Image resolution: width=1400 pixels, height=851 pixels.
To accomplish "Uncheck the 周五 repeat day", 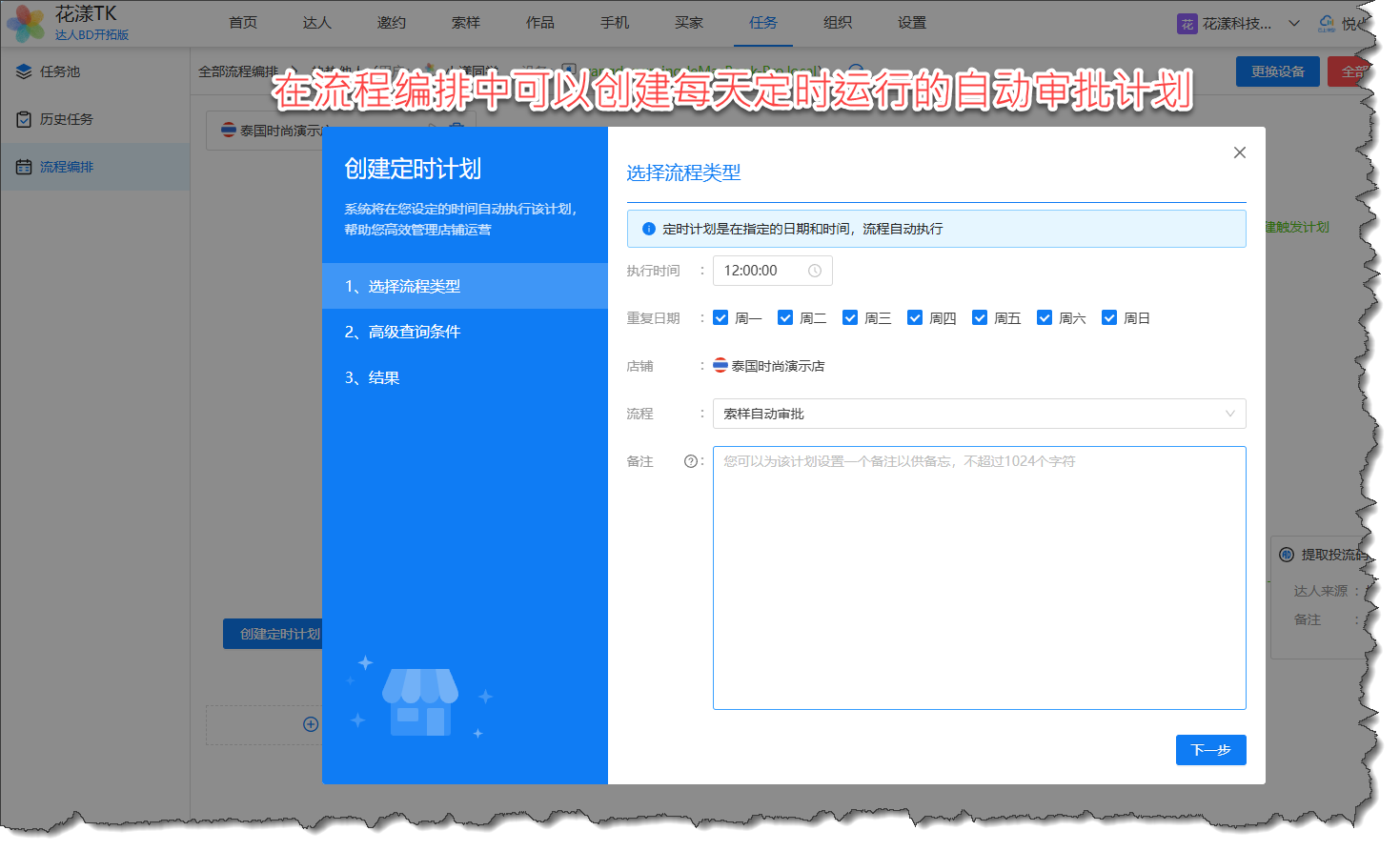I will point(980,317).
